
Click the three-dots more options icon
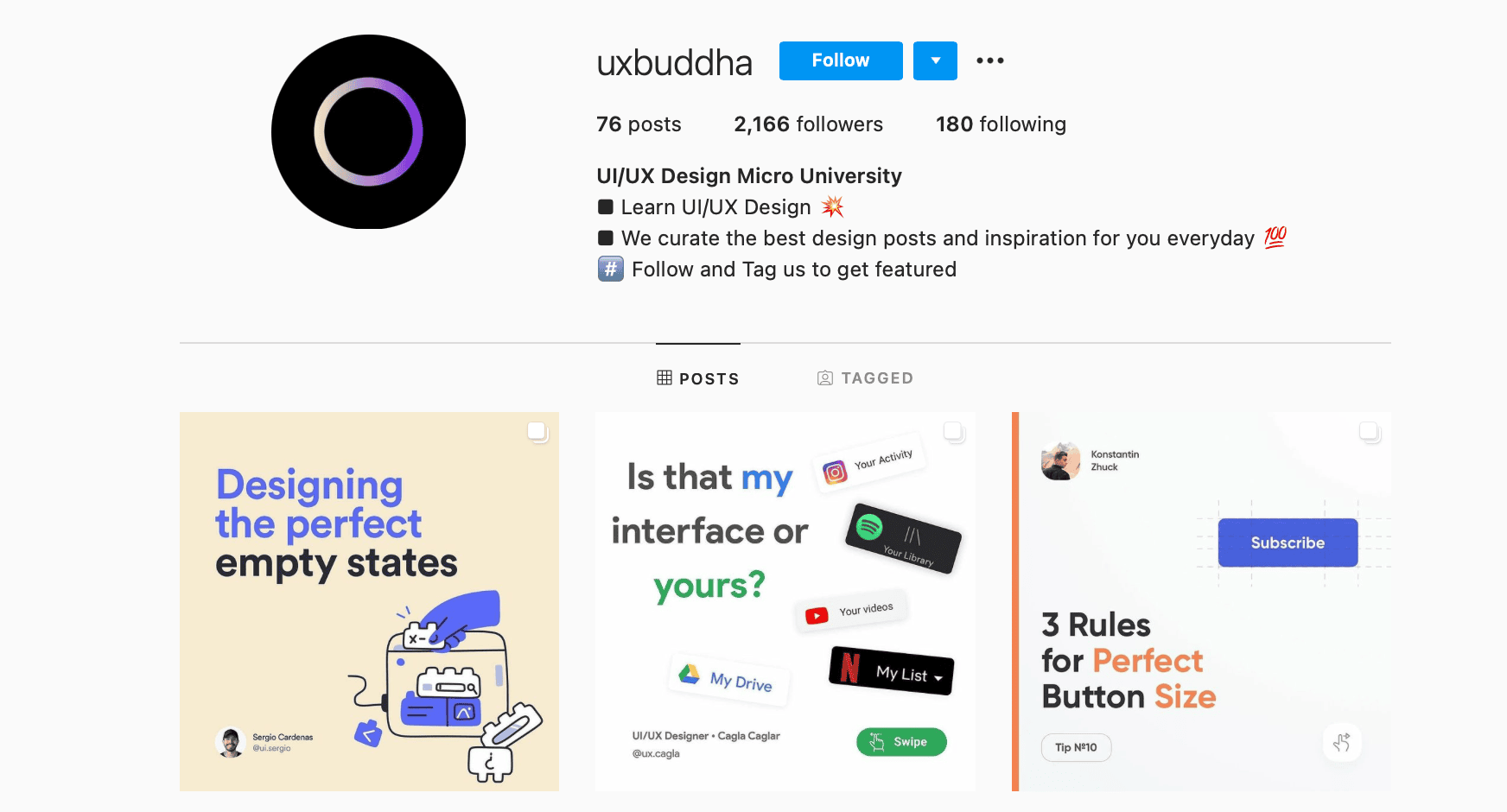(x=989, y=60)
